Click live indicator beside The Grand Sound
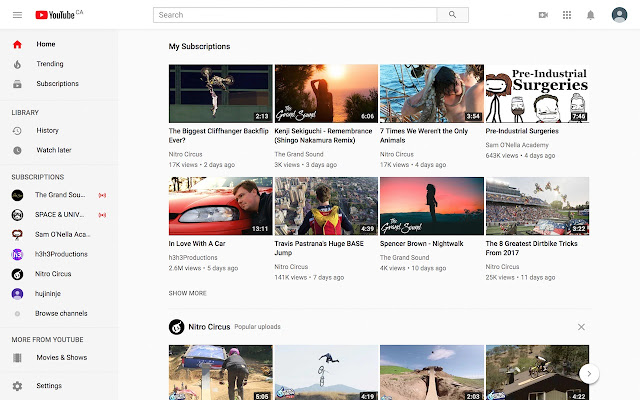 click(102, 195)
